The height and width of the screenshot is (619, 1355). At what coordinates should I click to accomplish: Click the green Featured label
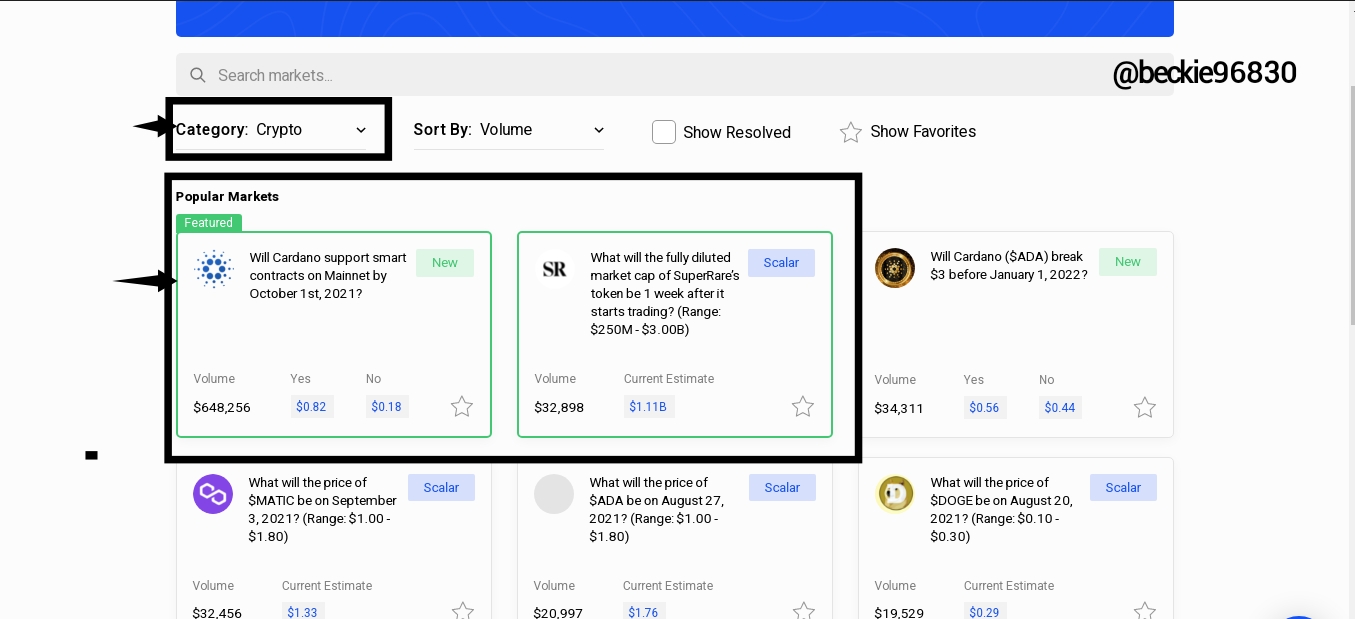[x=209, y=223]
